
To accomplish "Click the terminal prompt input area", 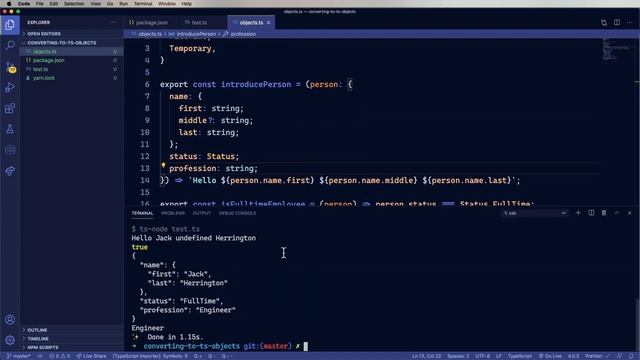I will click(x=306, y=346).
